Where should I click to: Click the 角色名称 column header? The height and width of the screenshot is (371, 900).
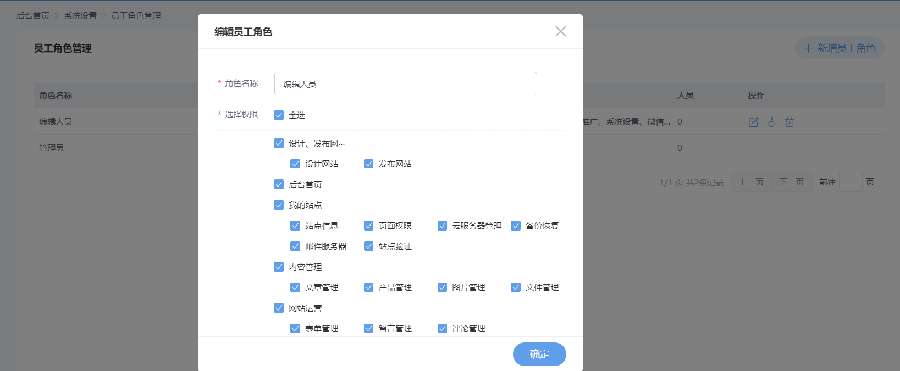click(55, 95)
